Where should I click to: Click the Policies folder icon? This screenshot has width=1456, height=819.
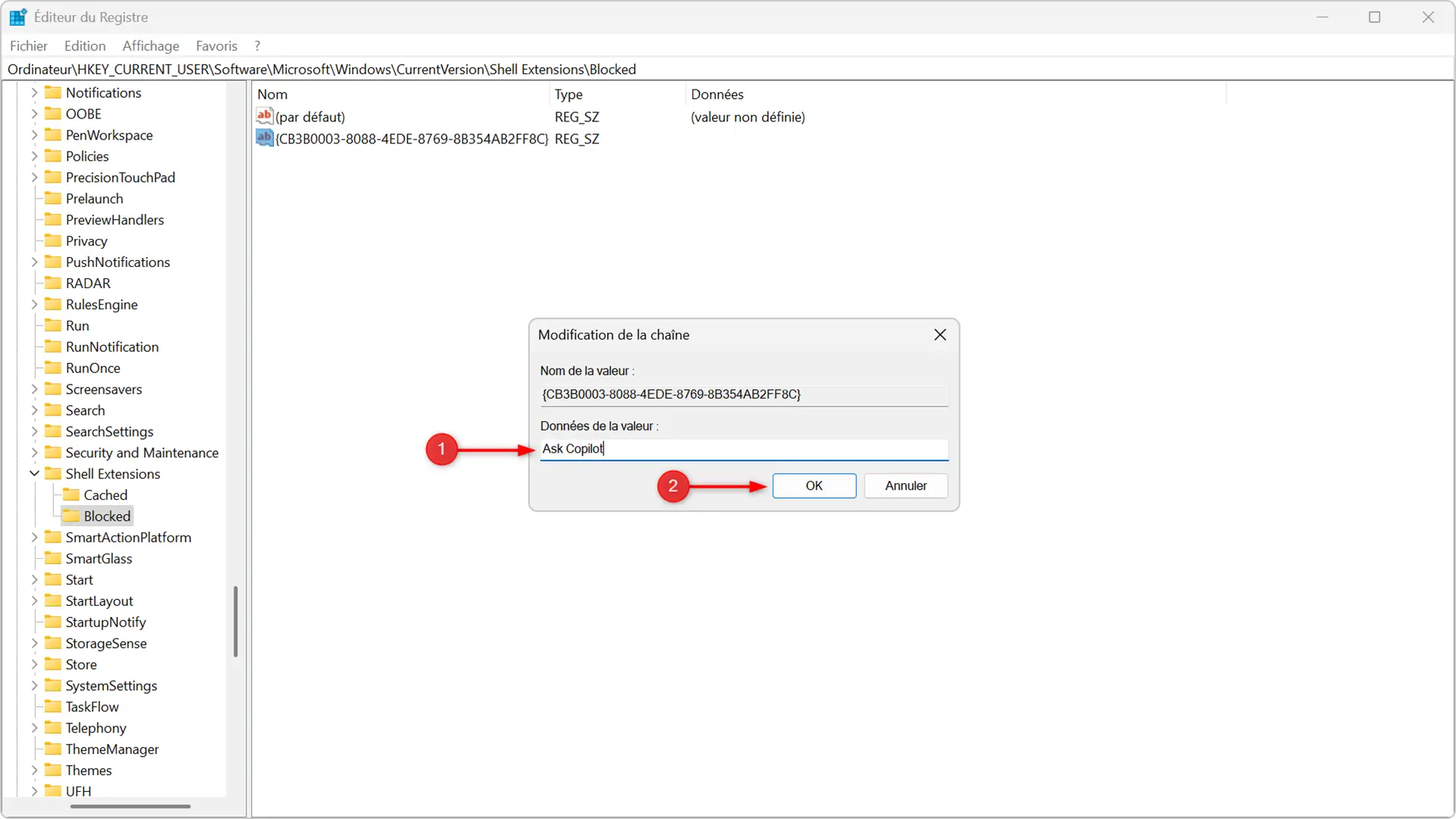(x=53, y=156)
